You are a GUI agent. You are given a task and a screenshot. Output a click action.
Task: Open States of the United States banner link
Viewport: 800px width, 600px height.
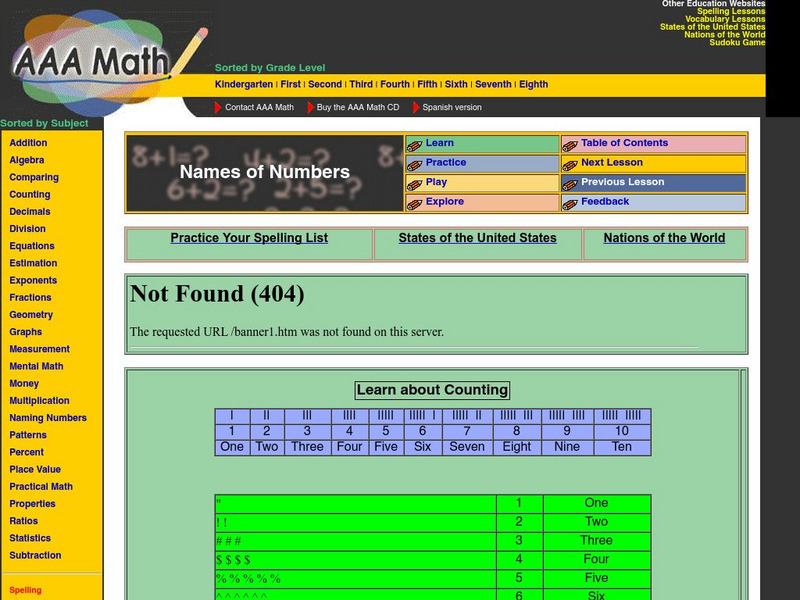477,238
